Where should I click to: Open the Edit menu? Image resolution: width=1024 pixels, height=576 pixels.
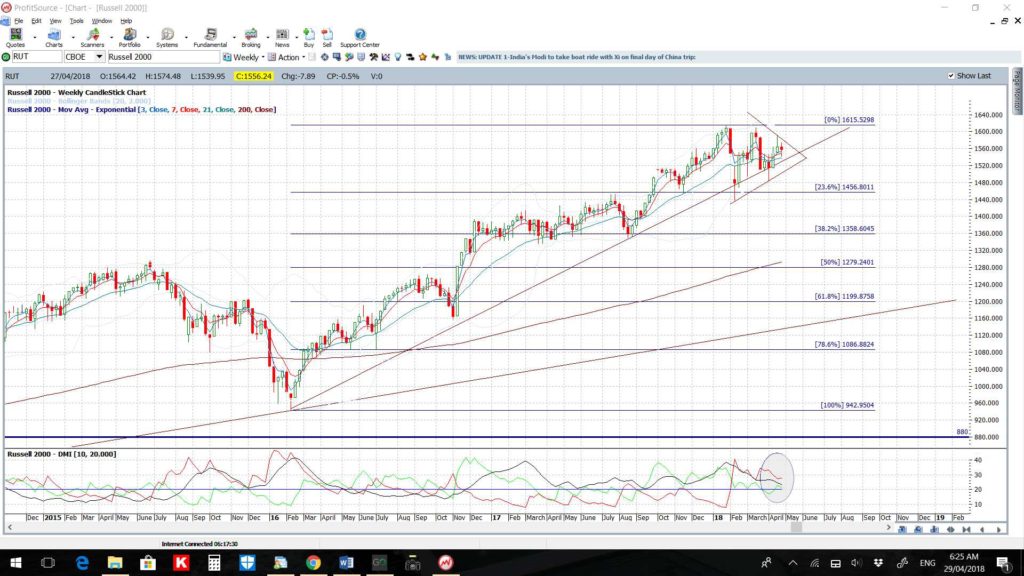click(x=37, y=21)
